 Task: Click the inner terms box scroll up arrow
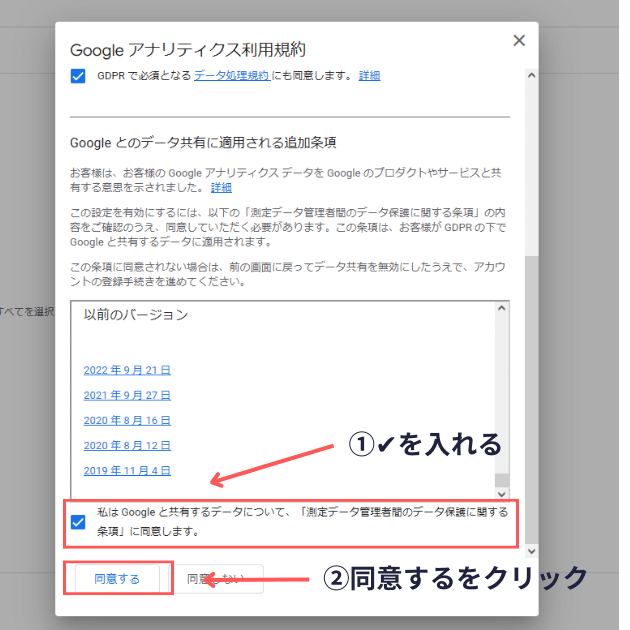[x=502, y=308]
